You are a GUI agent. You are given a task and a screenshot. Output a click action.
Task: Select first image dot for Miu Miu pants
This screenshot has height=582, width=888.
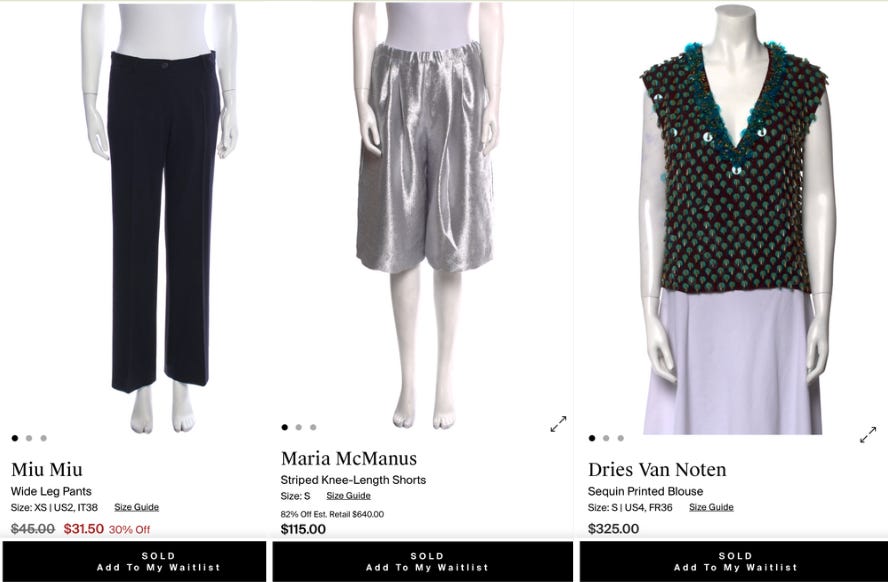click(x=15, y=438)
